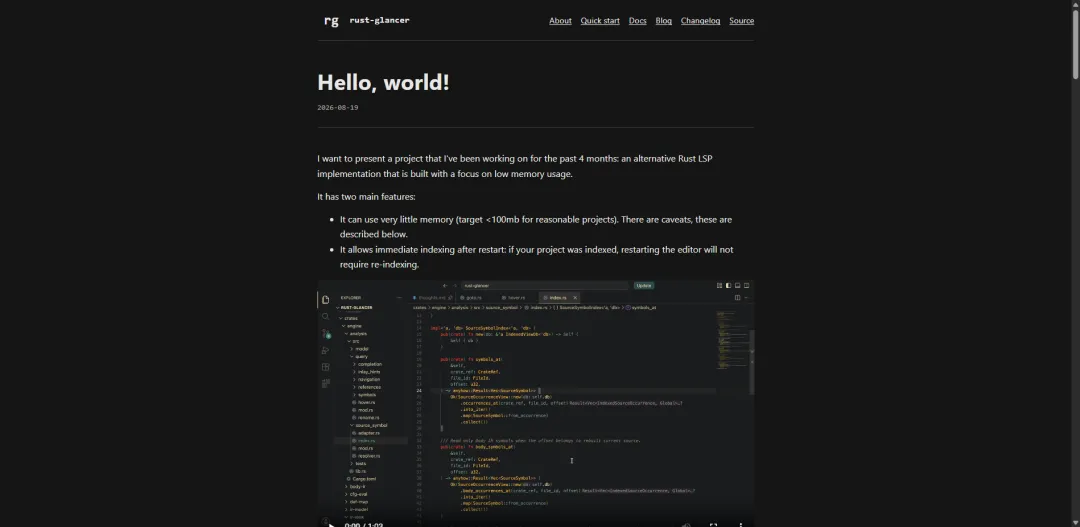
Task: Select index.rs in the file tree
Action: click(x=366, y=441)
